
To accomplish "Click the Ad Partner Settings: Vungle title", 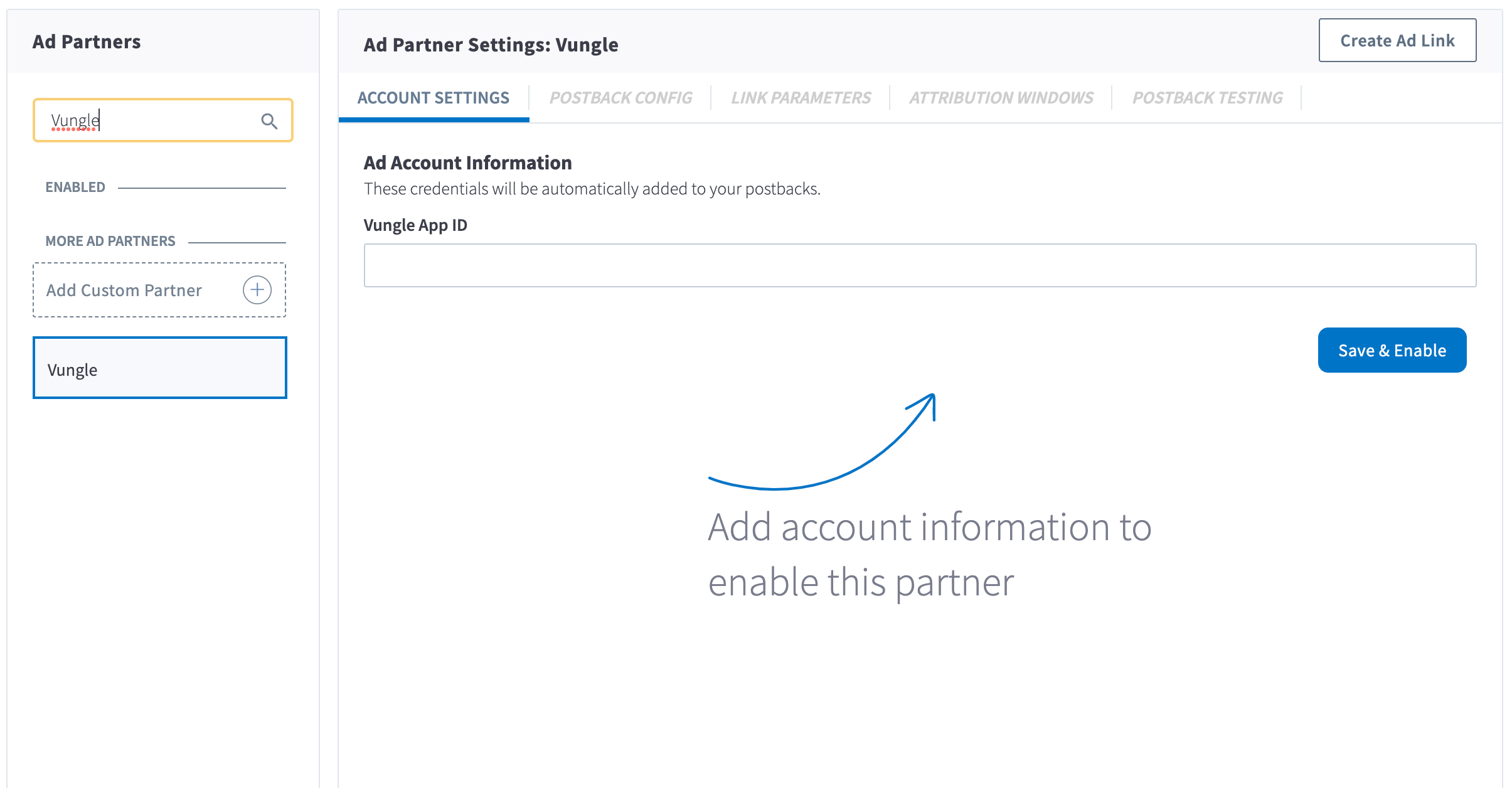I will (491, 45).
